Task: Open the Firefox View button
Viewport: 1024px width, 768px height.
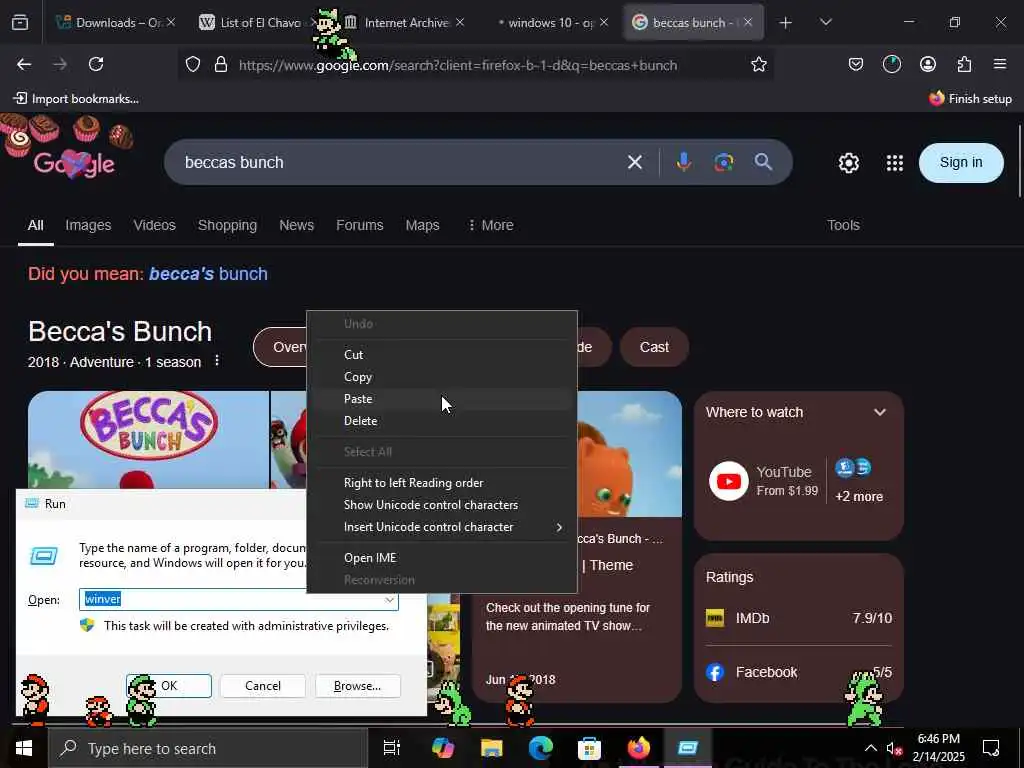Action: [20, 23]
